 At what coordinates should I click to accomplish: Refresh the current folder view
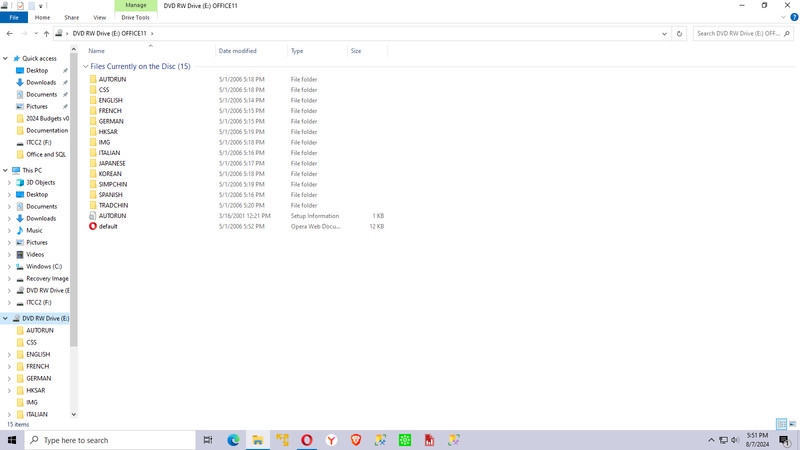(679, 34)
